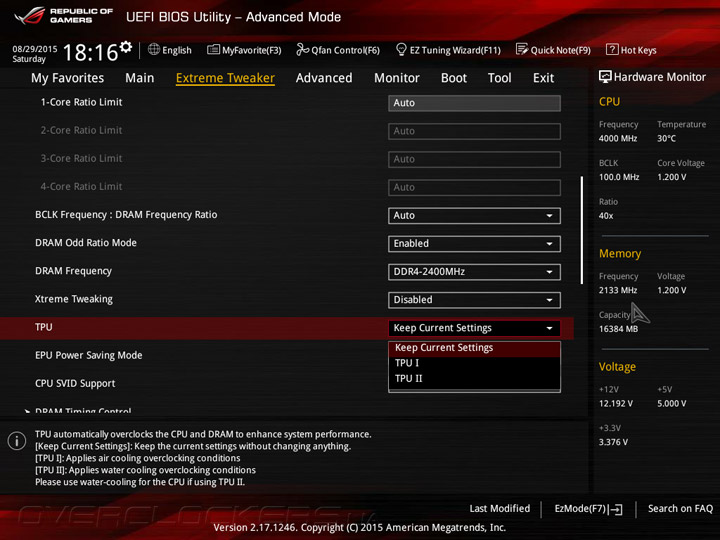Image resolution: width=720 pixels, height=540 pixels.
Task: Select the Extreme Tweaker tab
Action: 225,78
